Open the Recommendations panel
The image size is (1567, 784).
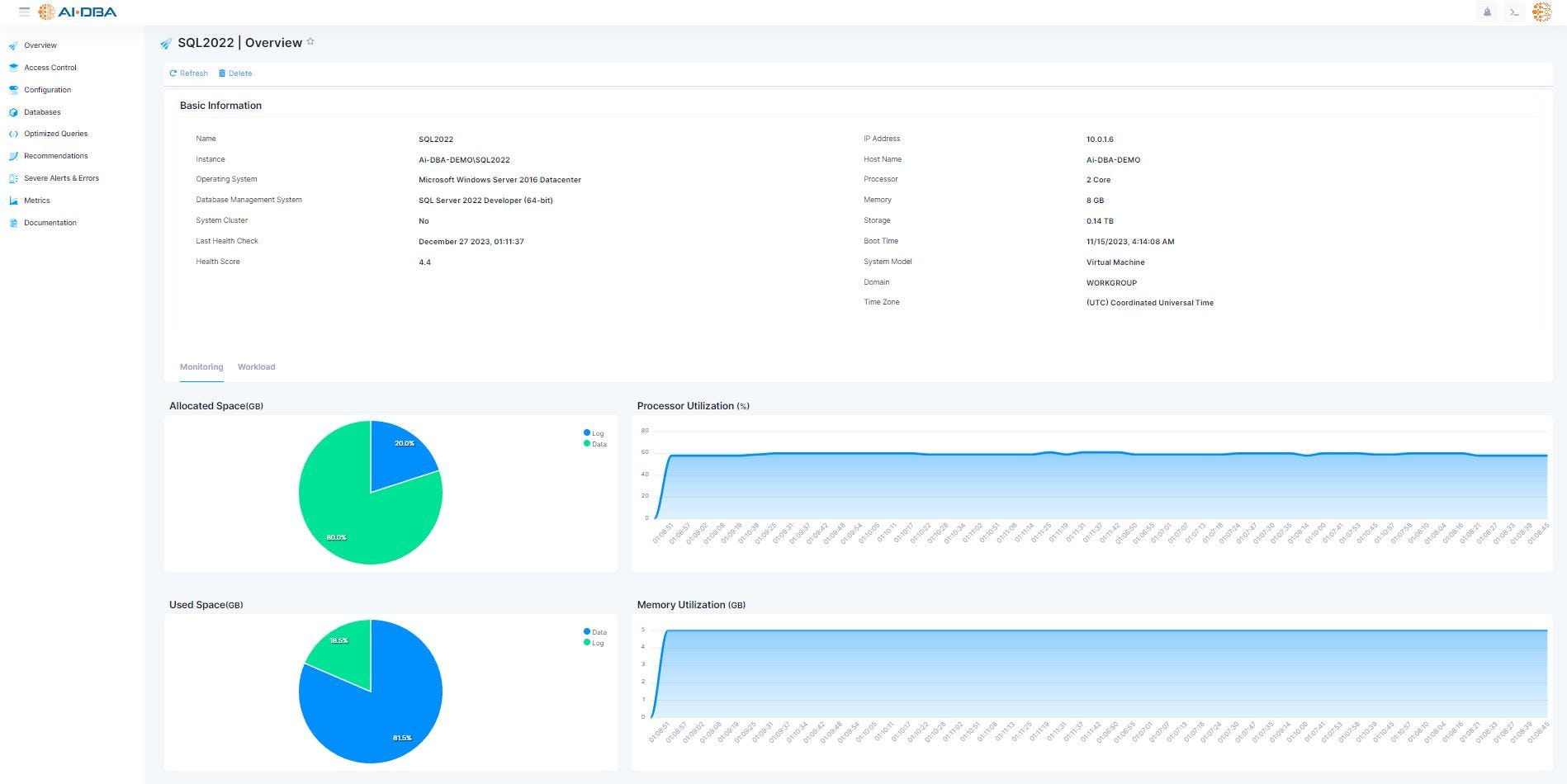(55, 155)
